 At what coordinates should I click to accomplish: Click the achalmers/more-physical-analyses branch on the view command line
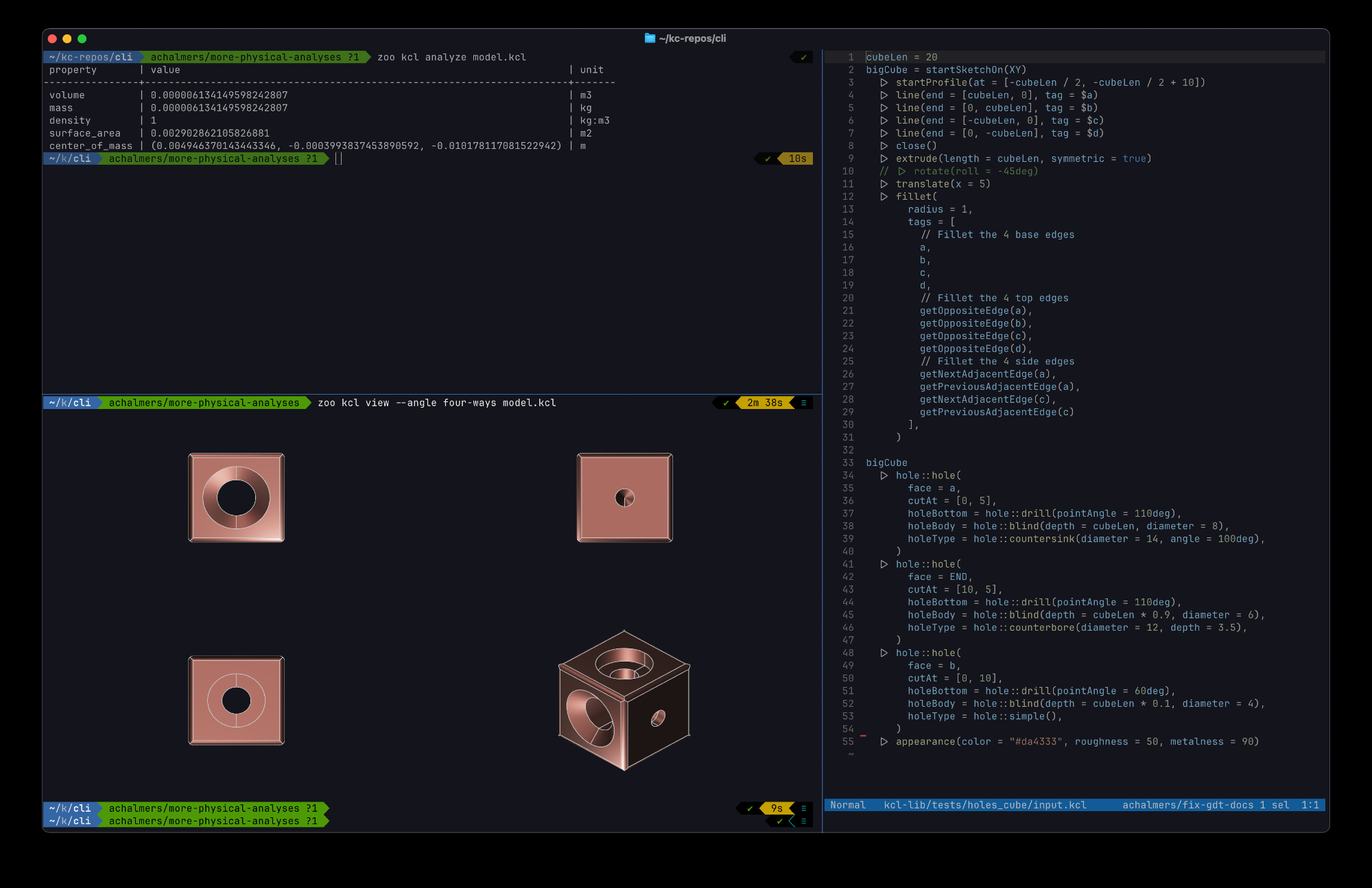click(204, 403)
